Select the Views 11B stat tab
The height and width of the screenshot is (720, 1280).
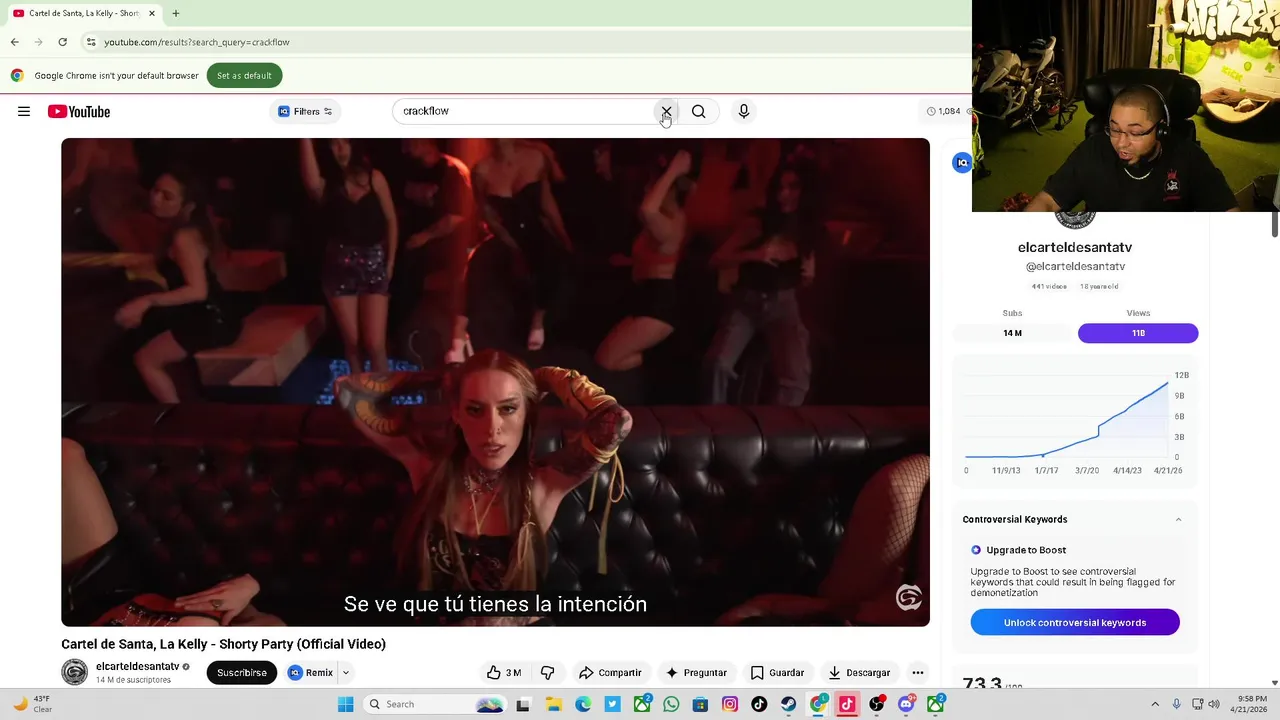tap(1138, 333)
